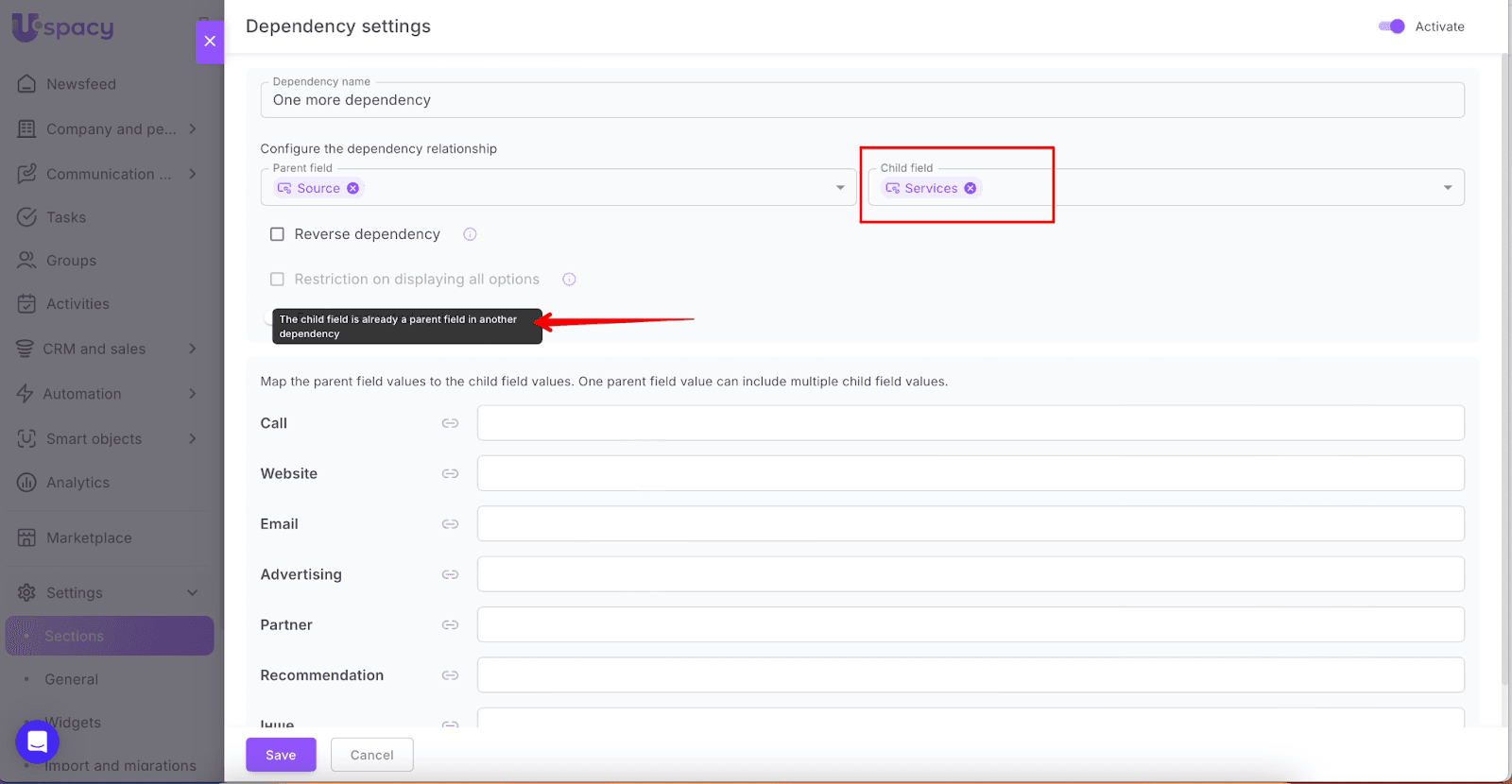Toggle the Activate switch
Viewport: 1512px width, 784px height.
tap(1391, 26)
